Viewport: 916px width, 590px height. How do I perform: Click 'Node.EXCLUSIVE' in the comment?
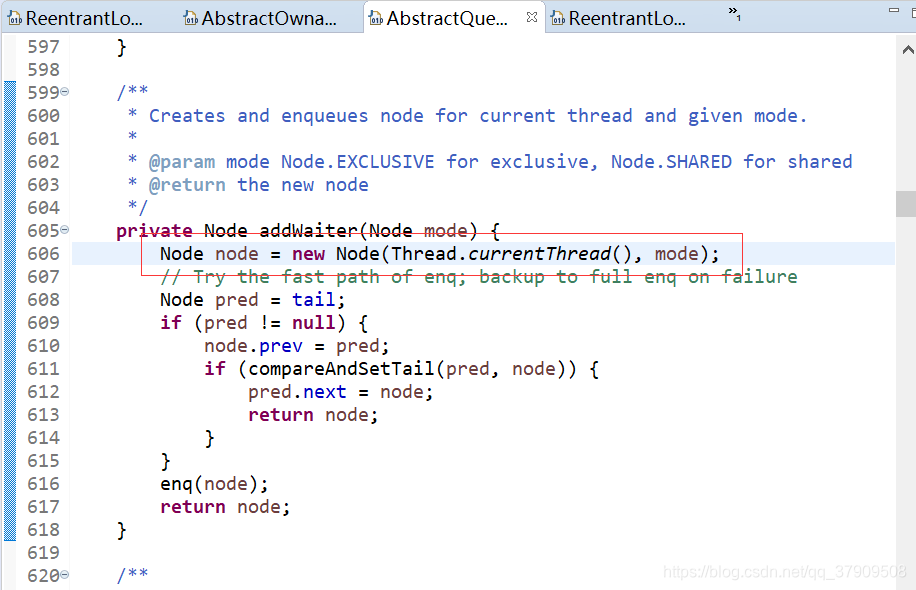coord(358,162)
